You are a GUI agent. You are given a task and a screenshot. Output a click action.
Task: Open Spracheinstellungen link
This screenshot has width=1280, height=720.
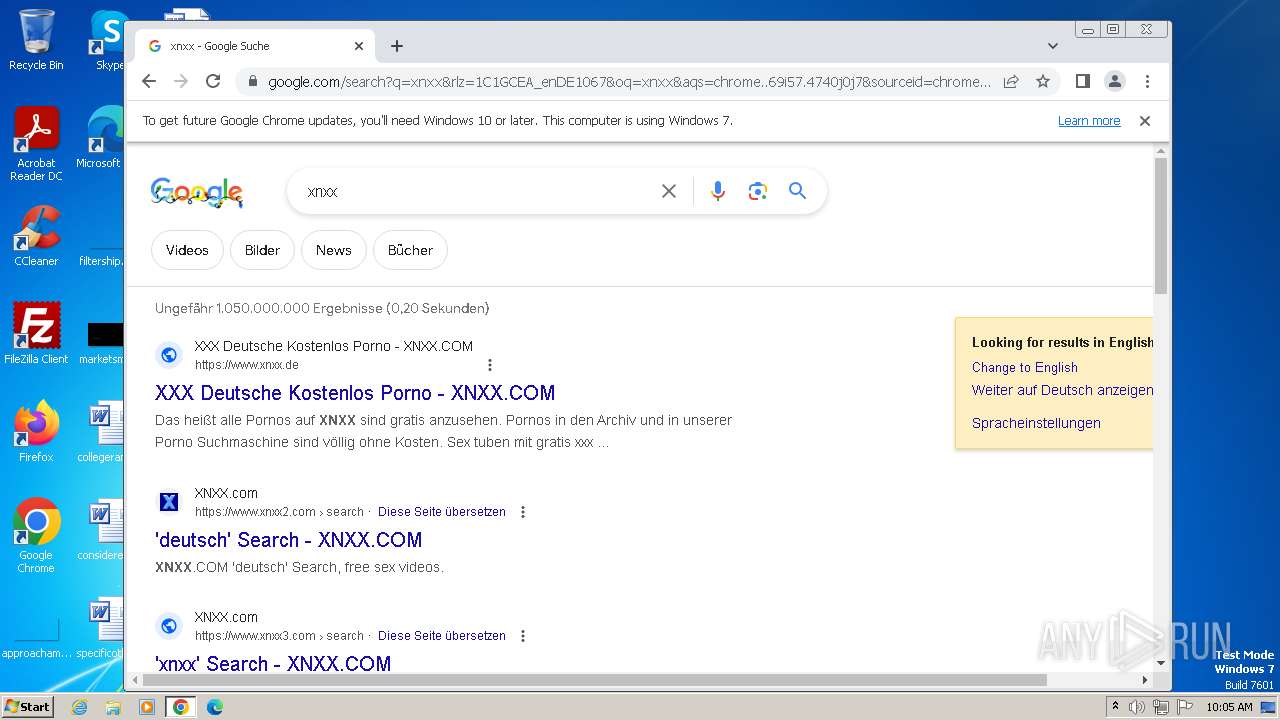tap(1036, 423)
